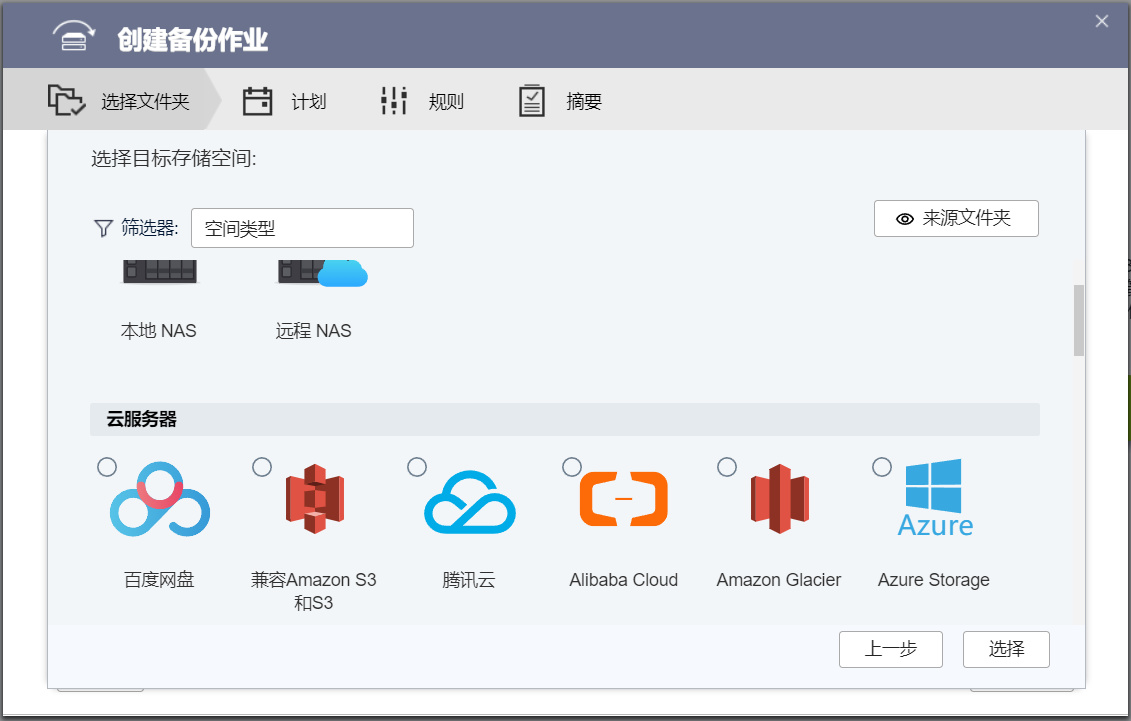Click the 兼容Amazon S3和S3 label
Viewport: 1131px width, 721px height.
[x=314, y=591]
